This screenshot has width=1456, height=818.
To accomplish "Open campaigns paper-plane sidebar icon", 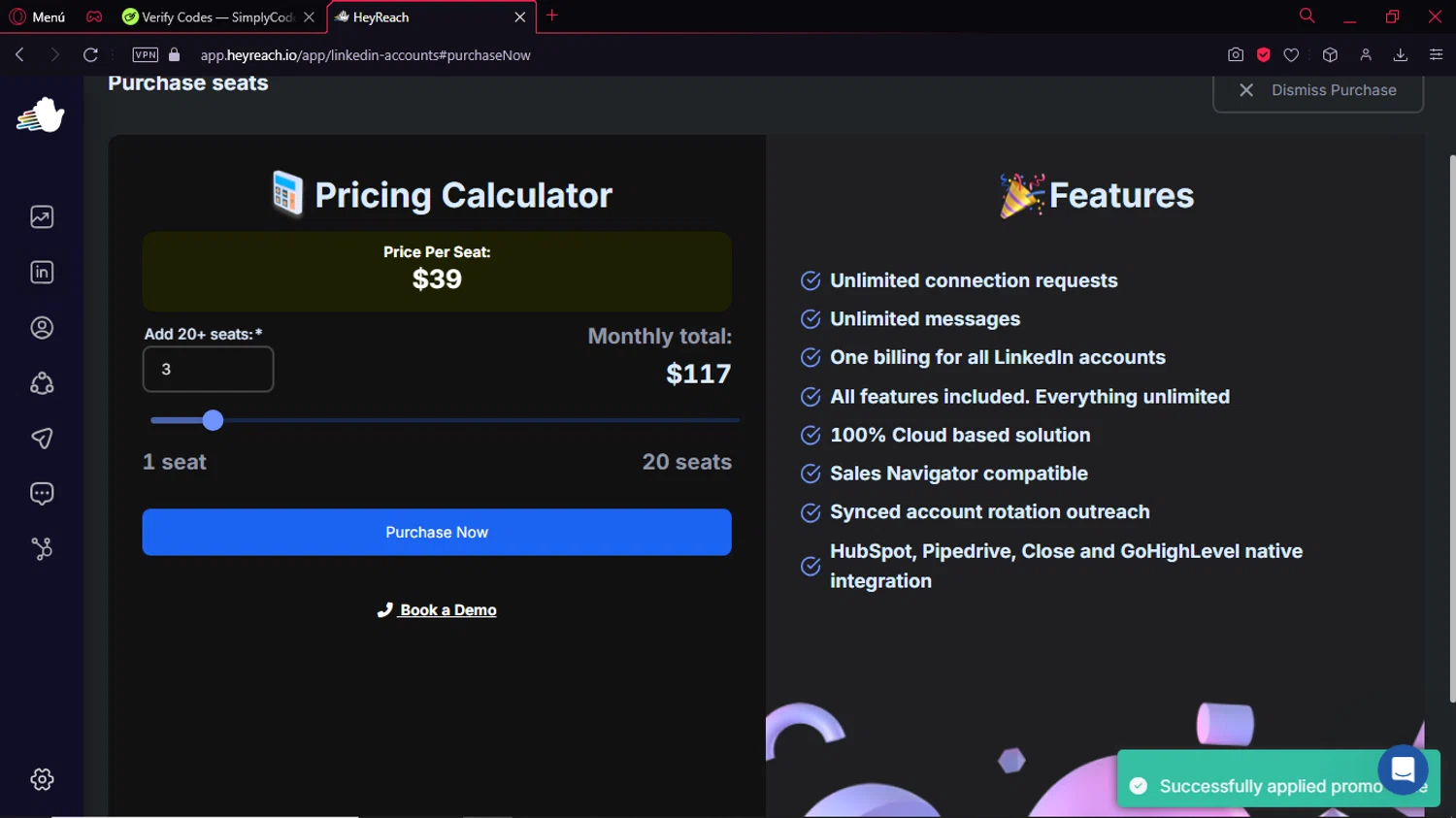I will pos(42,439).
